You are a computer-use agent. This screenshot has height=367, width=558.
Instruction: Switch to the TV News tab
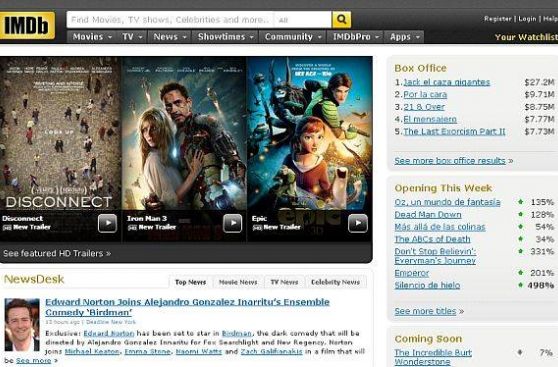pos(284,282)
